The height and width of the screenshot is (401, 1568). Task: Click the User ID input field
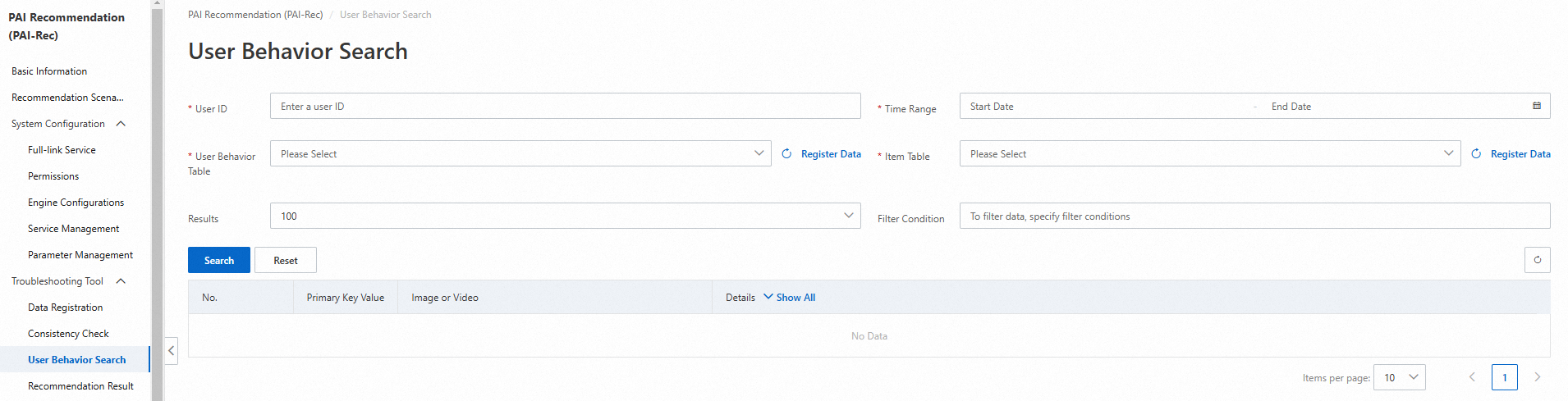[565, 107]
